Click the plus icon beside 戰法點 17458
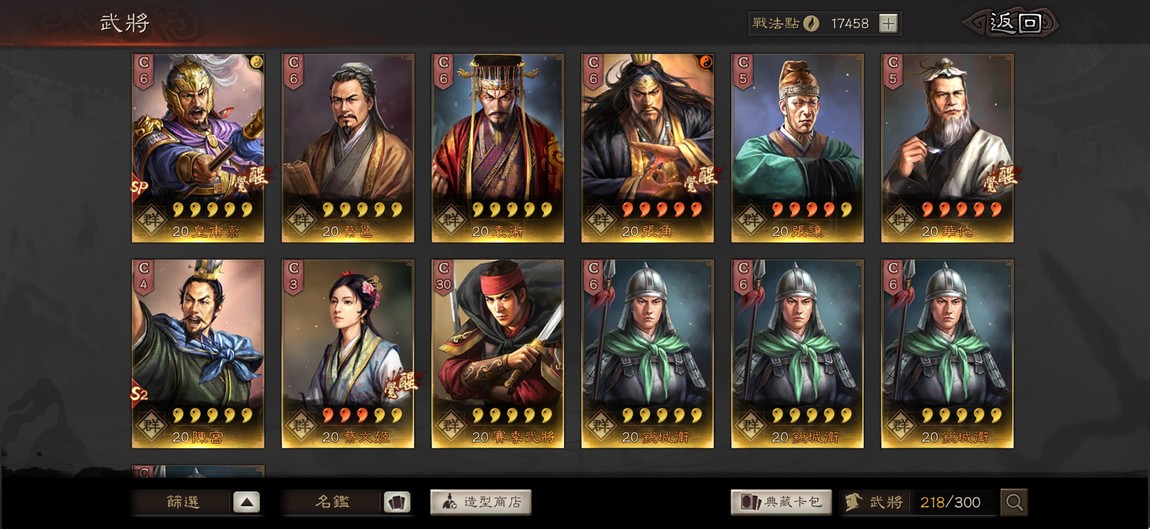This screenshot has width=1150, height=529. click(888, 23)
